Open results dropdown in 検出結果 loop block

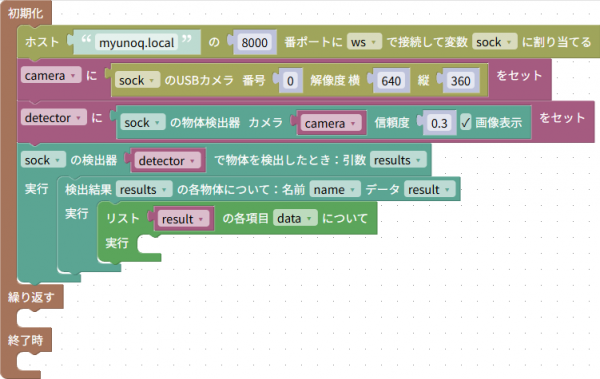tap(143, 190)
